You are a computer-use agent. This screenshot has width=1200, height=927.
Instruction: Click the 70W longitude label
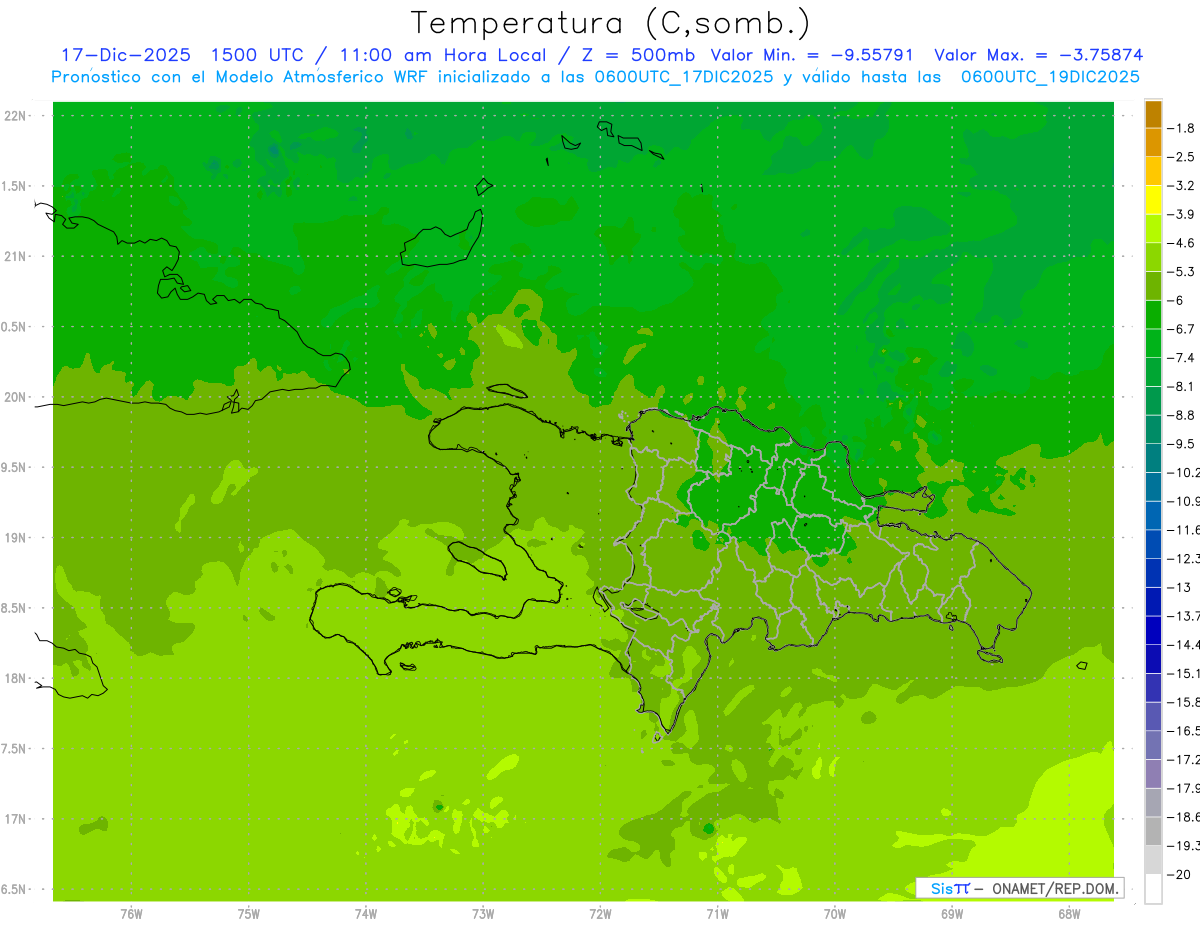pos(834,914)
